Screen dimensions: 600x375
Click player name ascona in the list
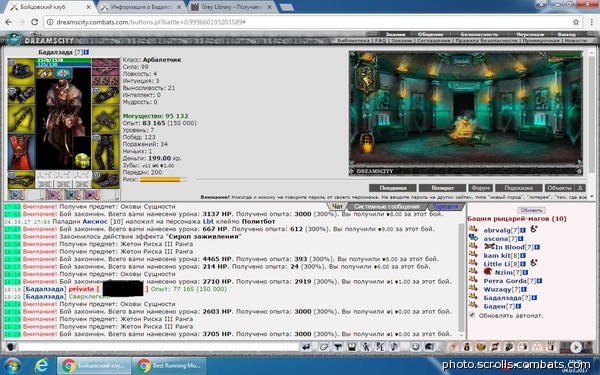coord(496,239)
